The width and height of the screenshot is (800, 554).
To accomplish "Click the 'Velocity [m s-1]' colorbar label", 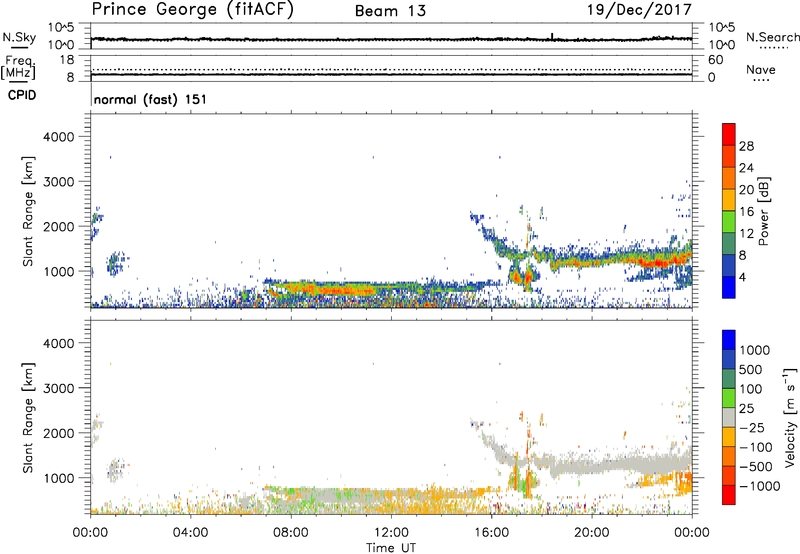I will 791,417.
